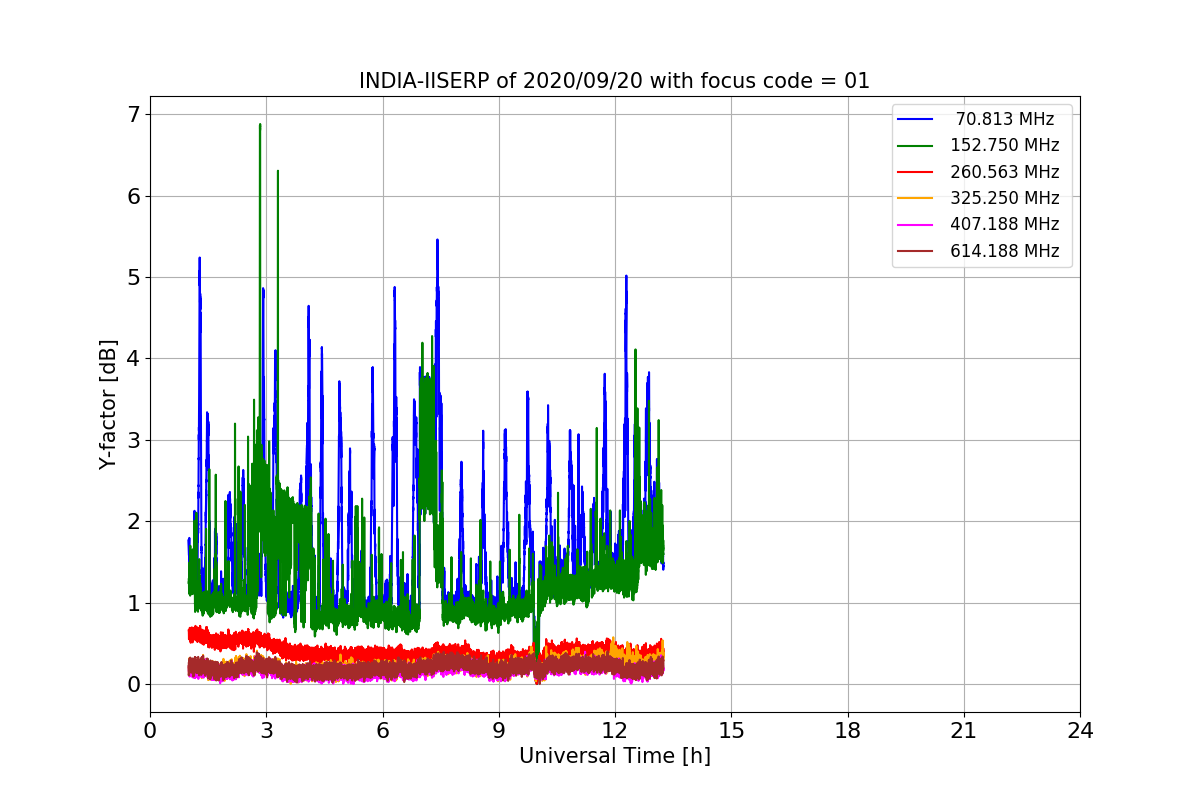Screen dimensions: 1200x800
Task: Select the '325.250 MHz' legend label
Action: click(x=1005, y=198)
